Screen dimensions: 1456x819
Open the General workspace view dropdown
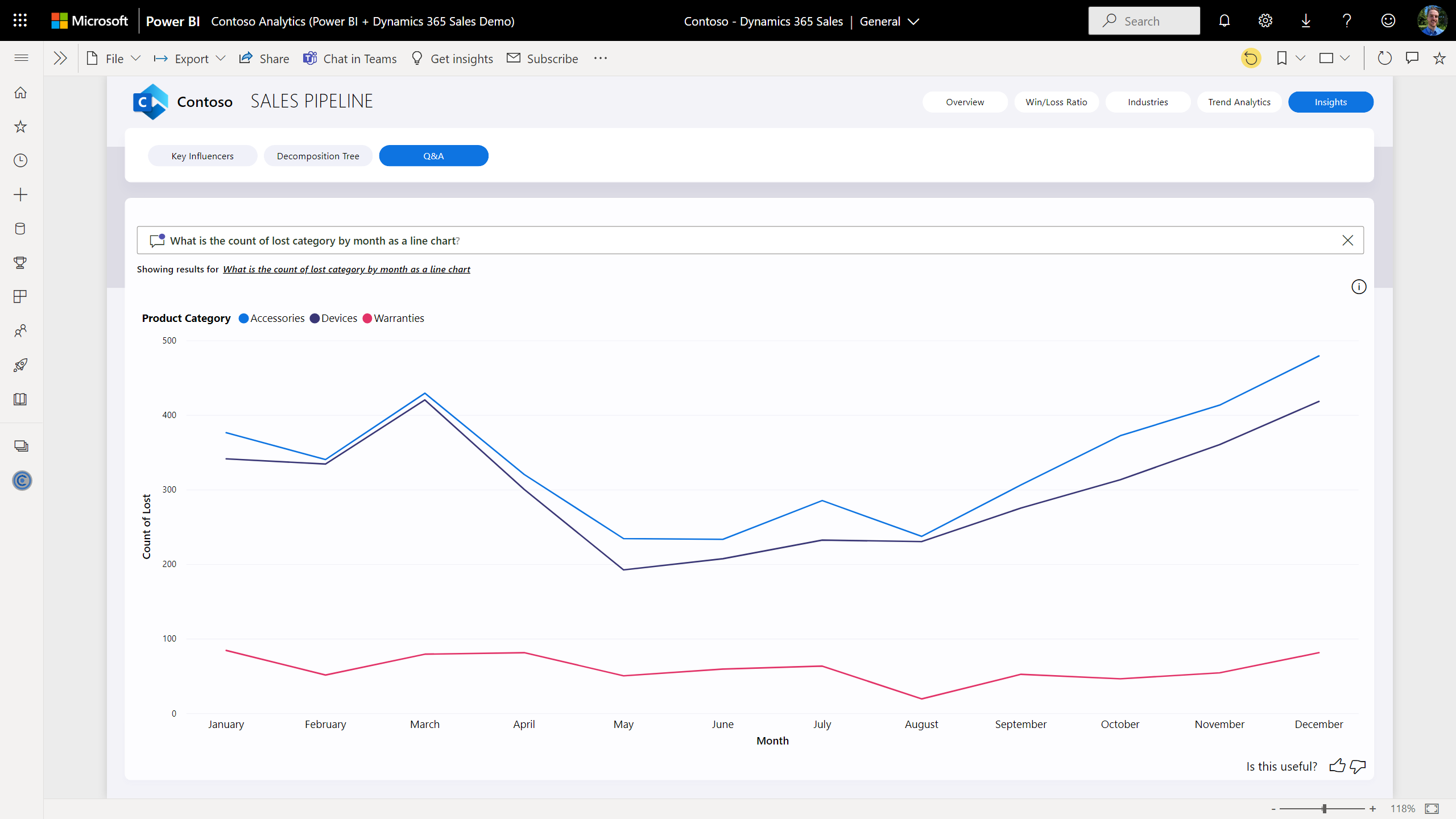[889, 21]
